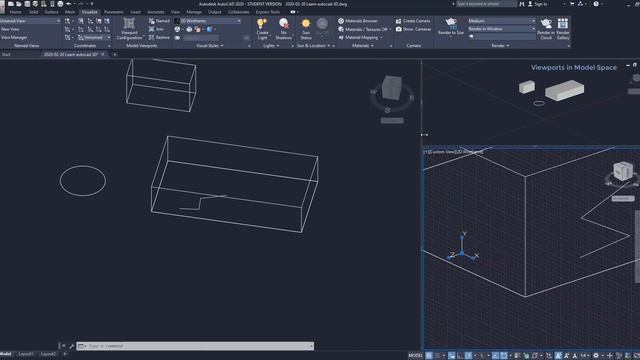Switch to the Solid ribbon tab
640x360 pixels.
pyautogui.click(x=33, y=12)
